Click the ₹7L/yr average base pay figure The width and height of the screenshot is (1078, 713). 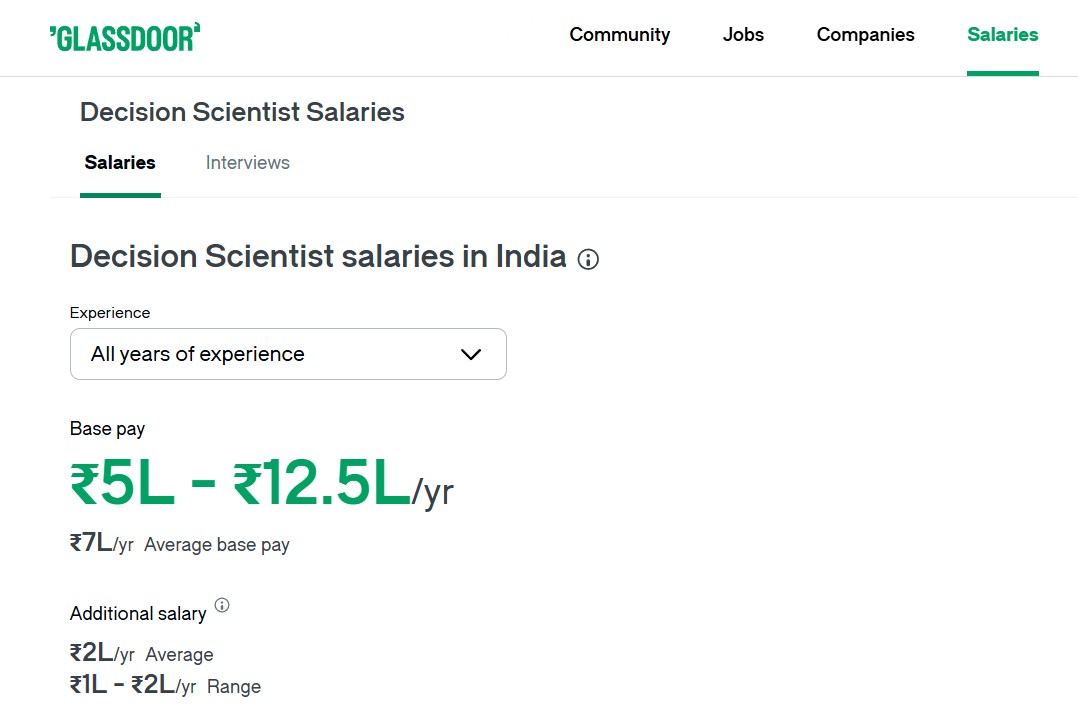click(101, 544)
